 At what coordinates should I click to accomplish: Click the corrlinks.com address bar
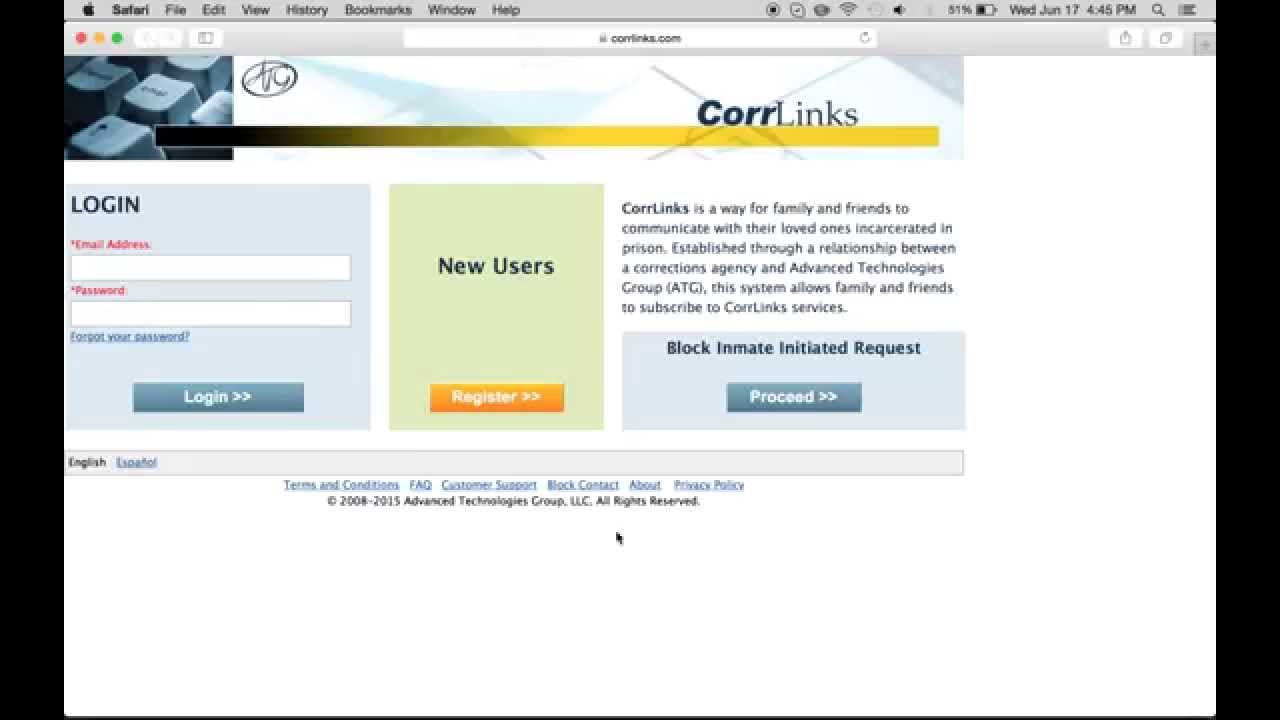click(x=640, y=38)
